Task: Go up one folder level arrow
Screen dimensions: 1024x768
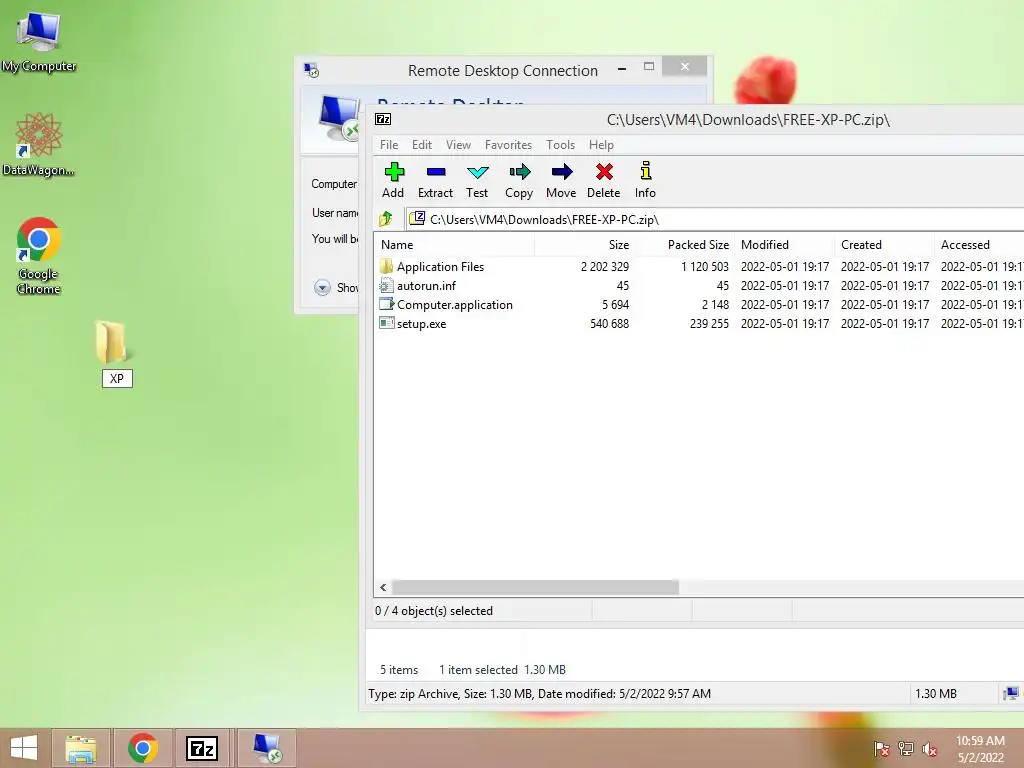Action: point(386,219)
